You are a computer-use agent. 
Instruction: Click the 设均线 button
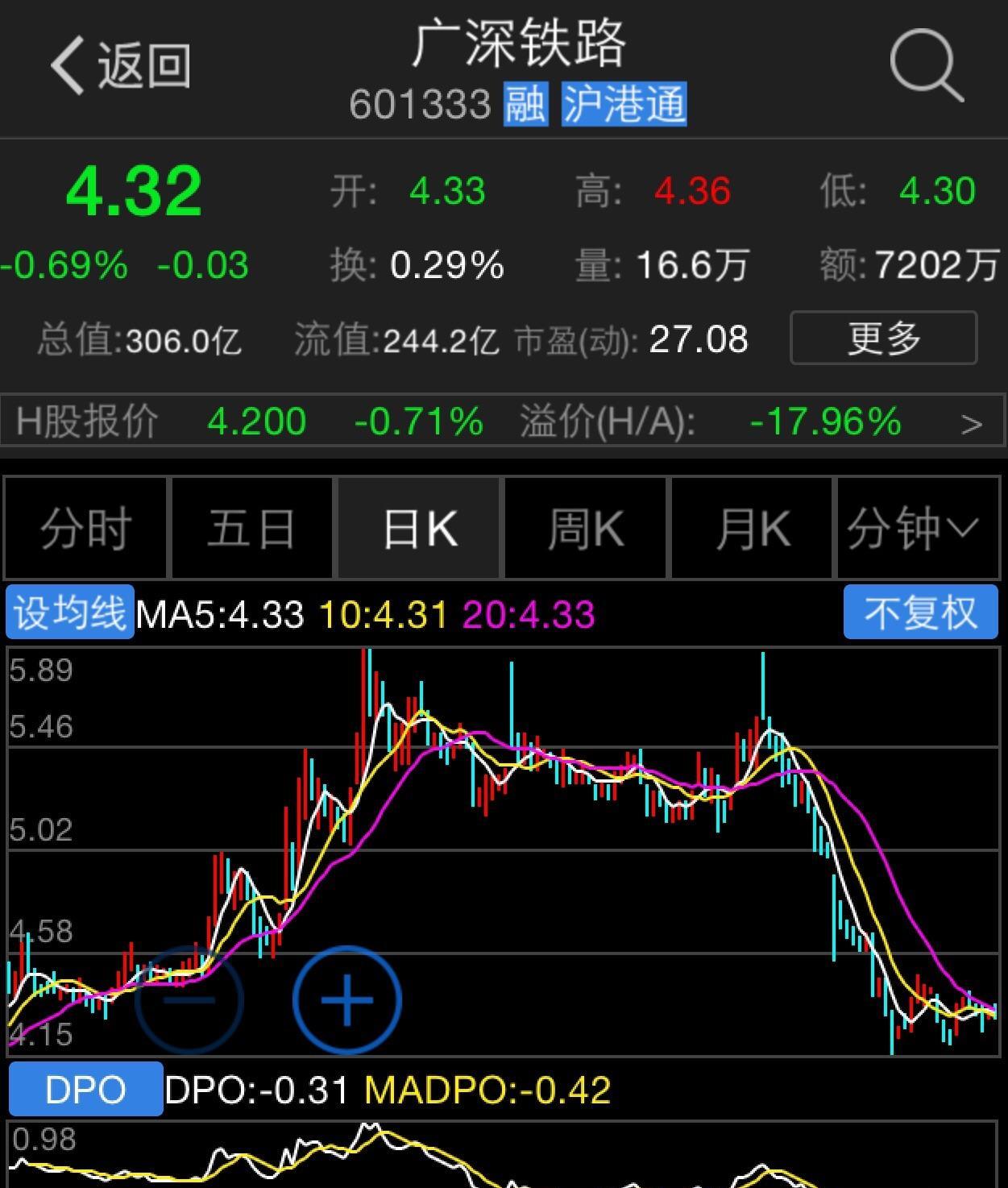tap(70, 613)
